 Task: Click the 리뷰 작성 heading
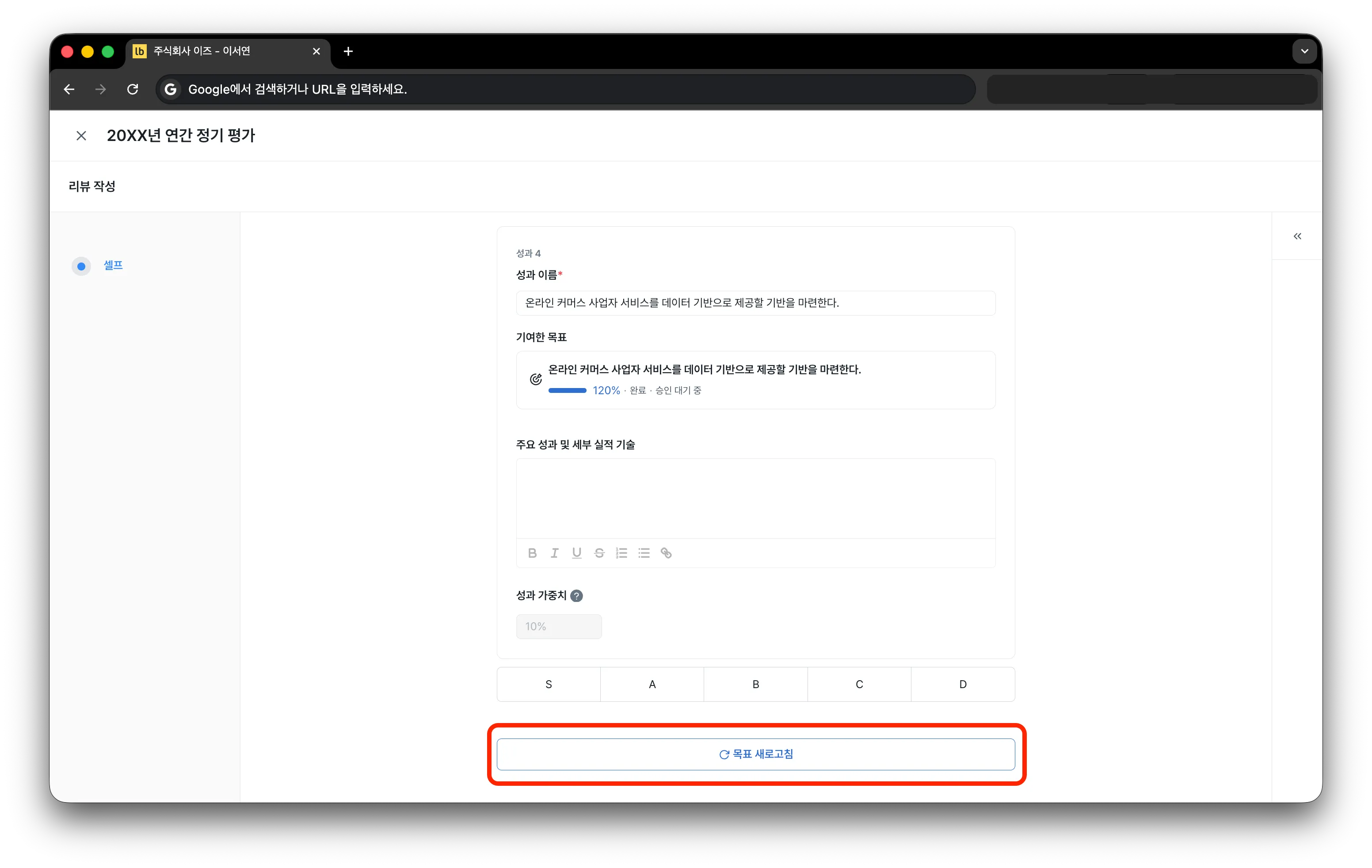click(92, 187)
